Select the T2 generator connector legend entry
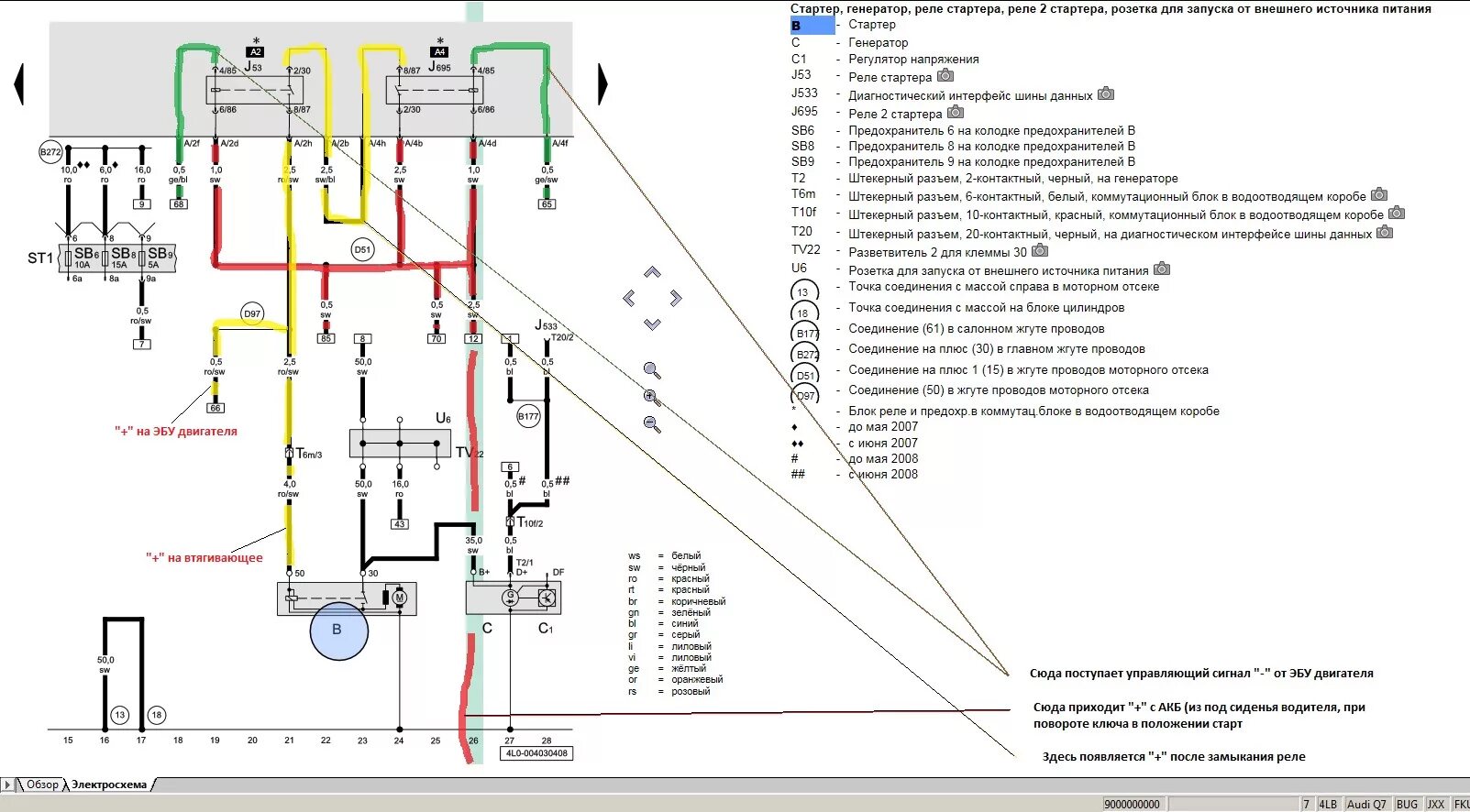The width and height of the screenshot is (1470, 812). click(x=984, y=178)
